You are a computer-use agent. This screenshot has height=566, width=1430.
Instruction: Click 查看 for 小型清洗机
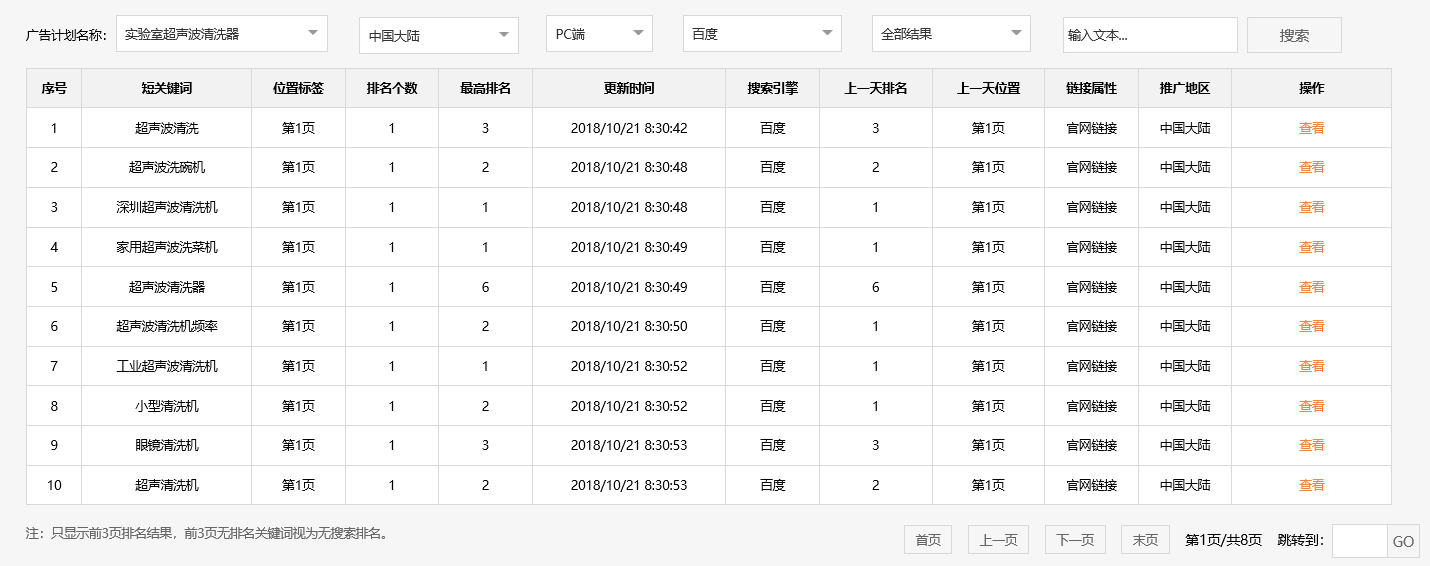(x=1311, y=406)
